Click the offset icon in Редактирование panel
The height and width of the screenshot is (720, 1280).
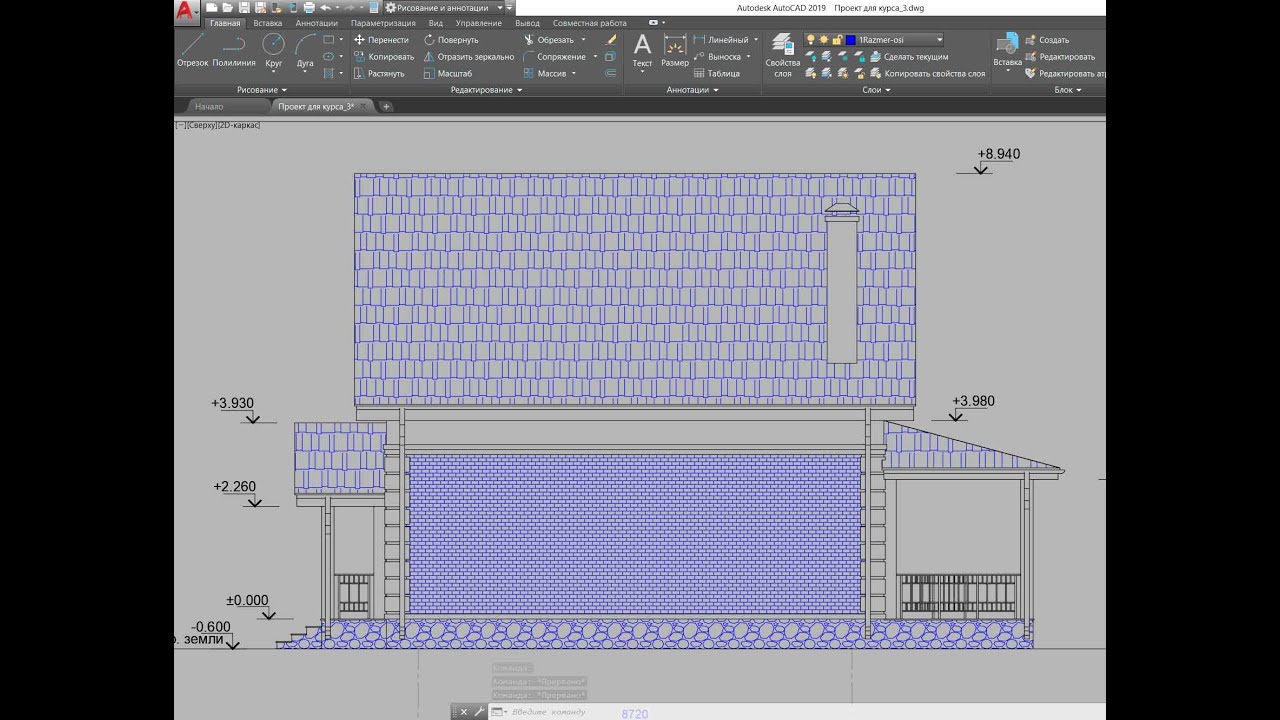pos(611,74)
